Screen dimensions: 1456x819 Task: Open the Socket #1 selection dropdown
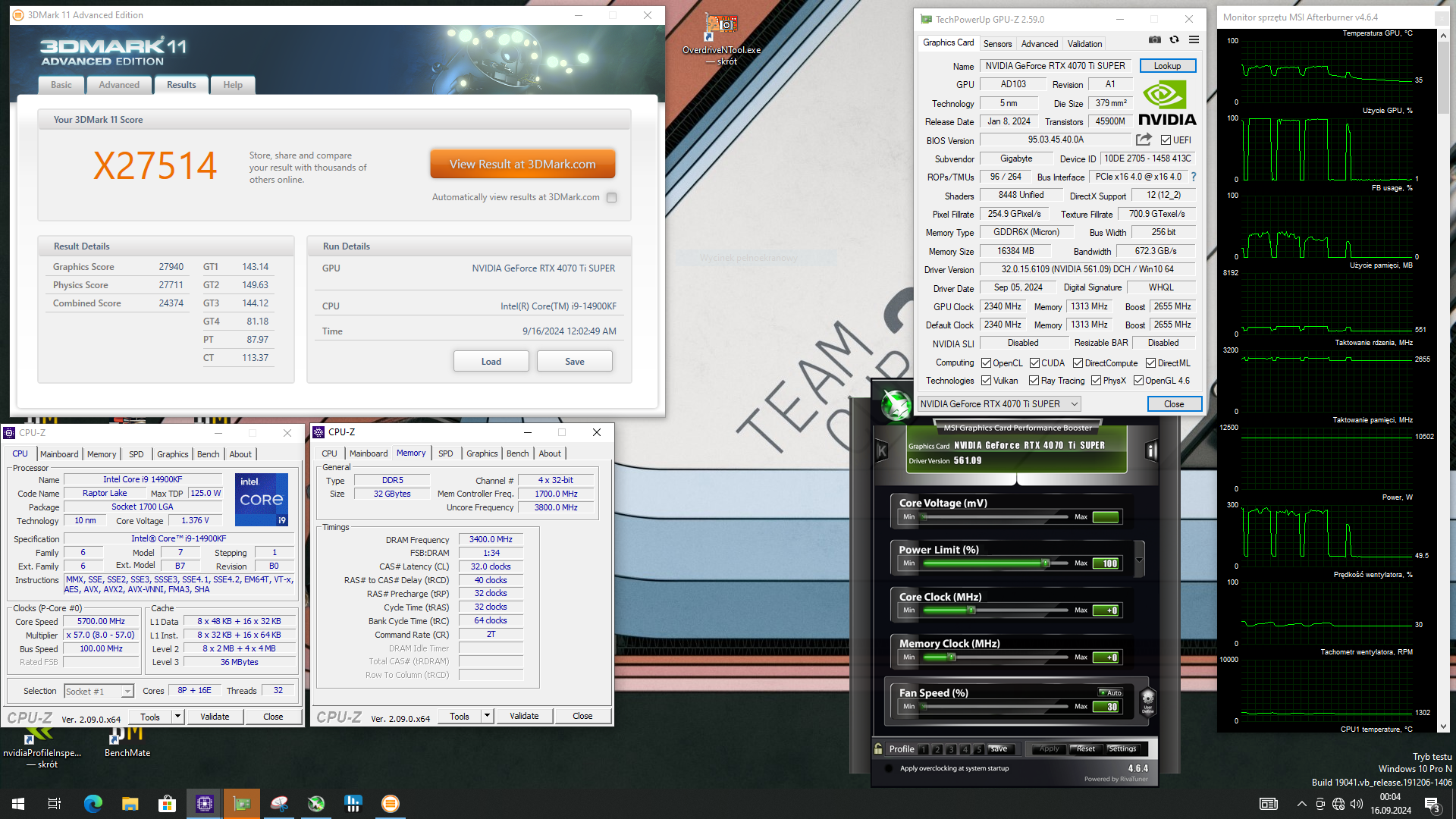99,691
